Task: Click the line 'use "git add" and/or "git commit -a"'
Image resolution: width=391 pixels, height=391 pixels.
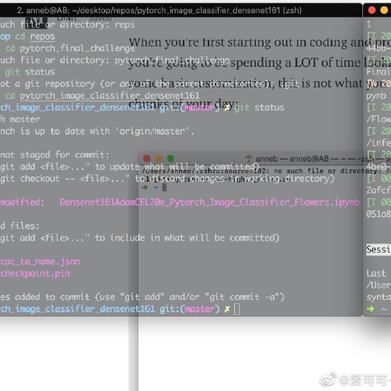Action: point(192,297)
